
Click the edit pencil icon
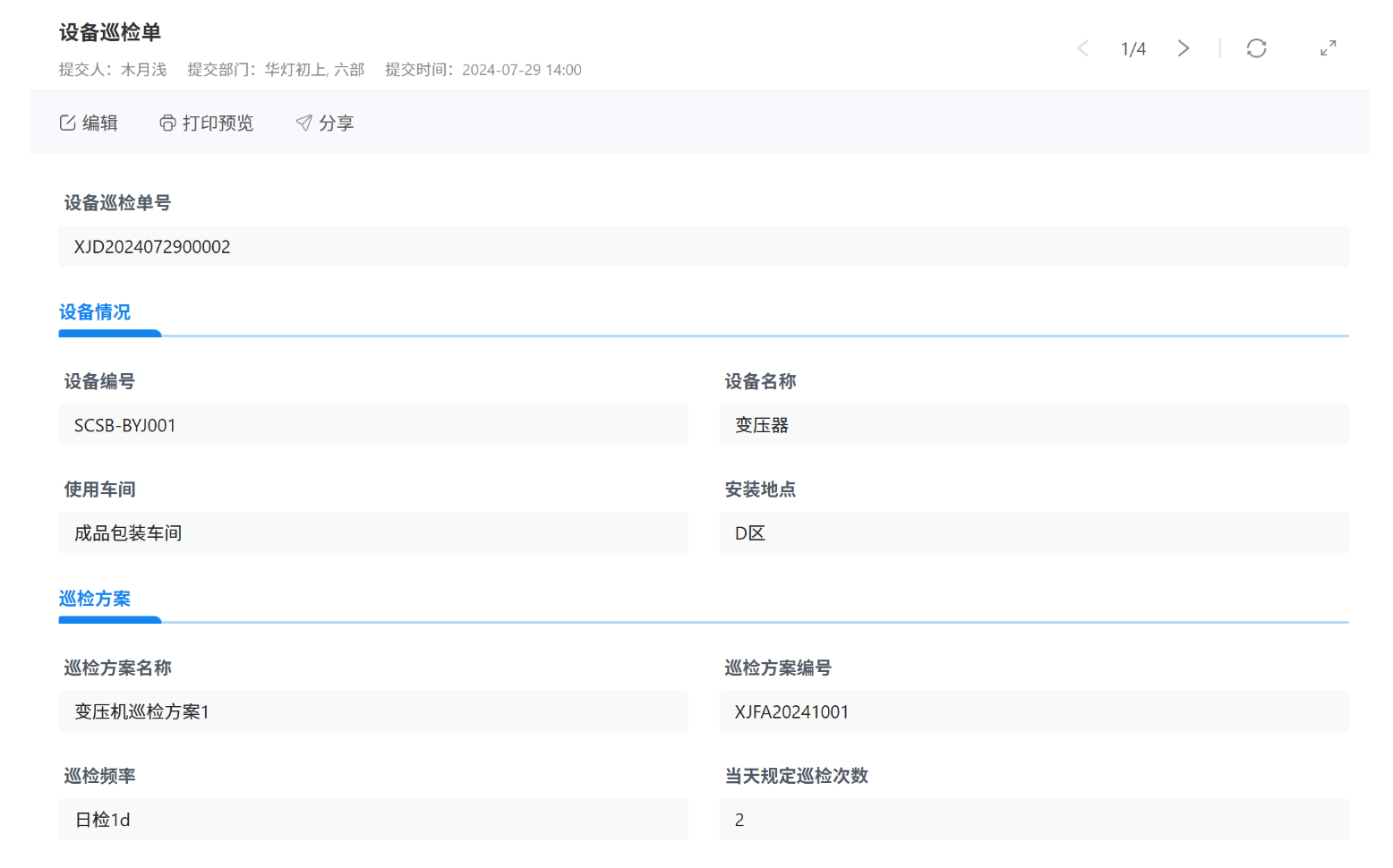pos(67,123)
